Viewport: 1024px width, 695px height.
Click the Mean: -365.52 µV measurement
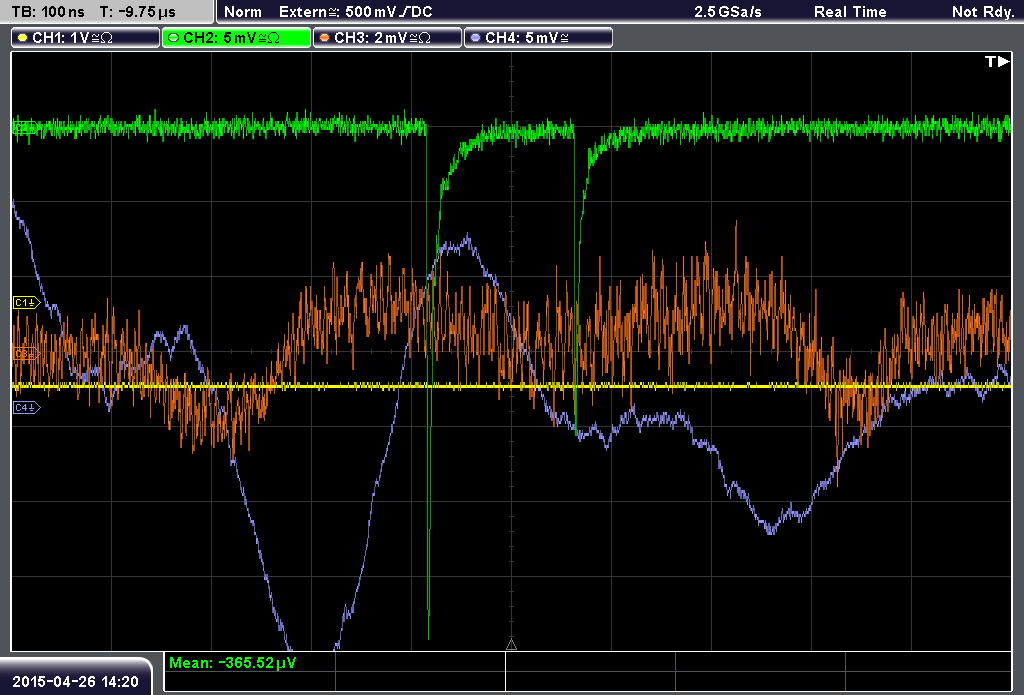[232, 663]
